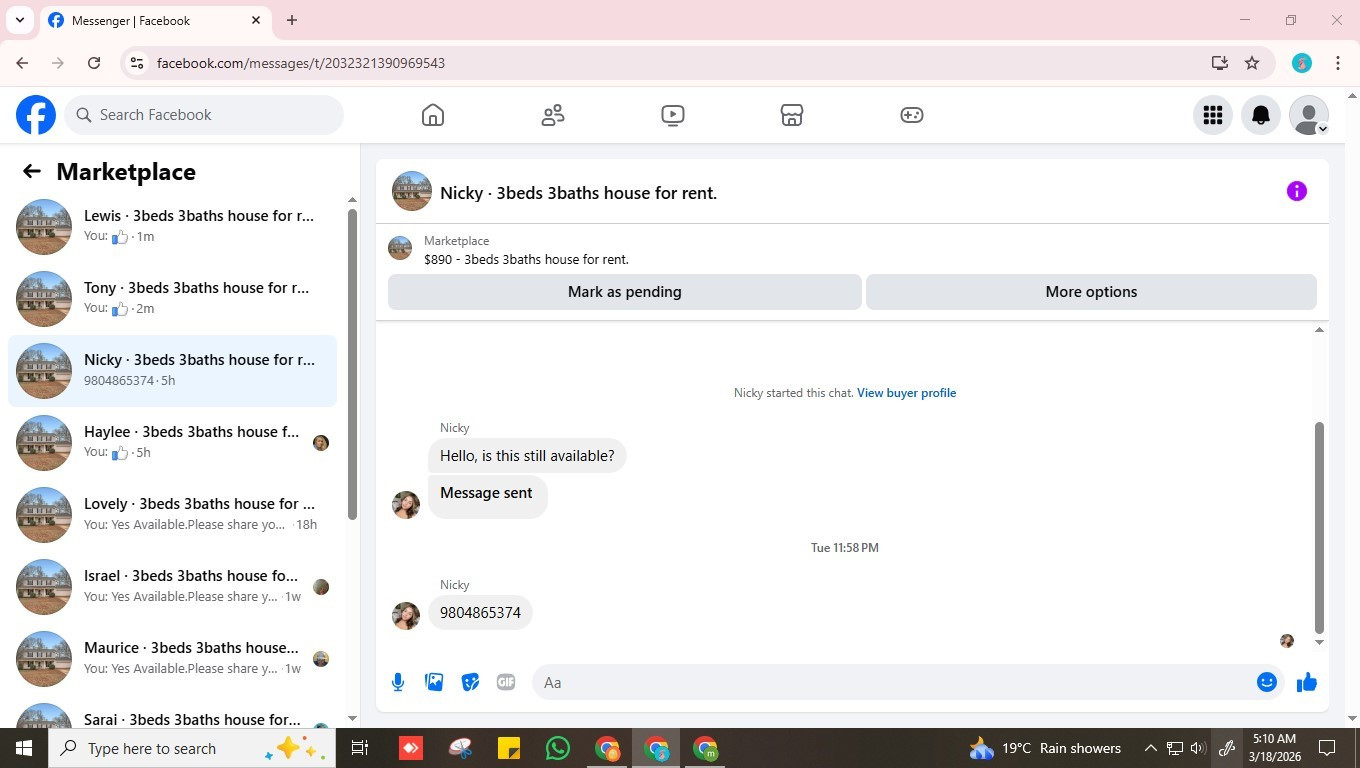1360x768 pixels.
Task: Bookmark this page with star icon
Action: pyautogui.click(x=1252, y=63)
